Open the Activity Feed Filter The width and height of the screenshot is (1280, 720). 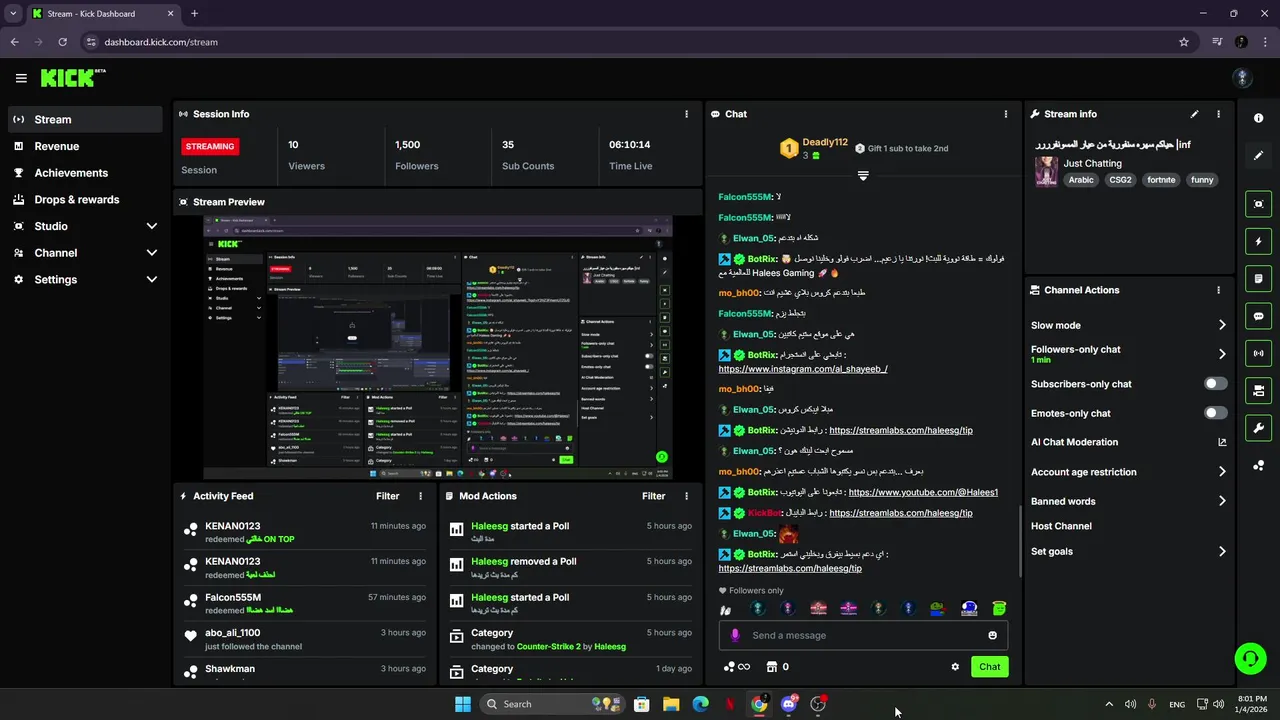tap(387, 496)
